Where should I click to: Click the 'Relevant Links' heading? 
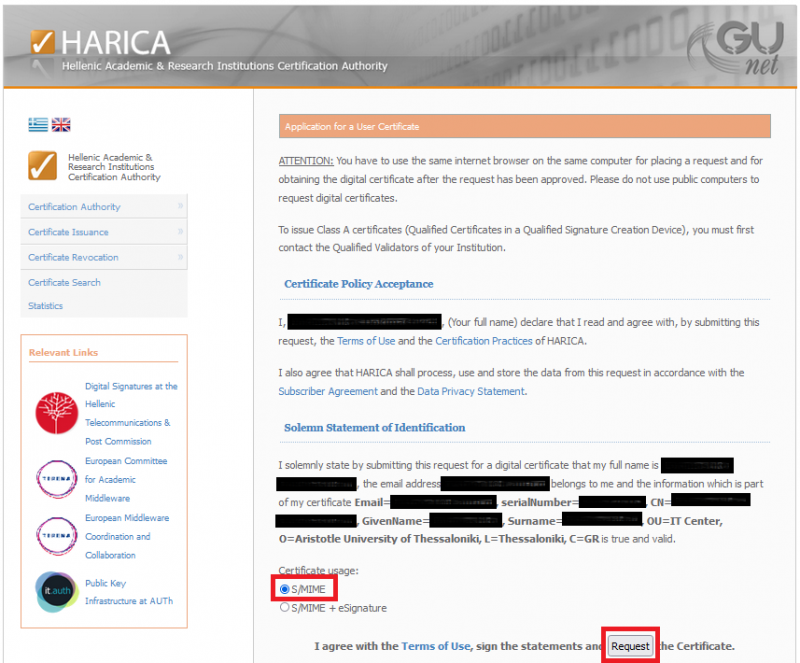click(x=63, y=353)
